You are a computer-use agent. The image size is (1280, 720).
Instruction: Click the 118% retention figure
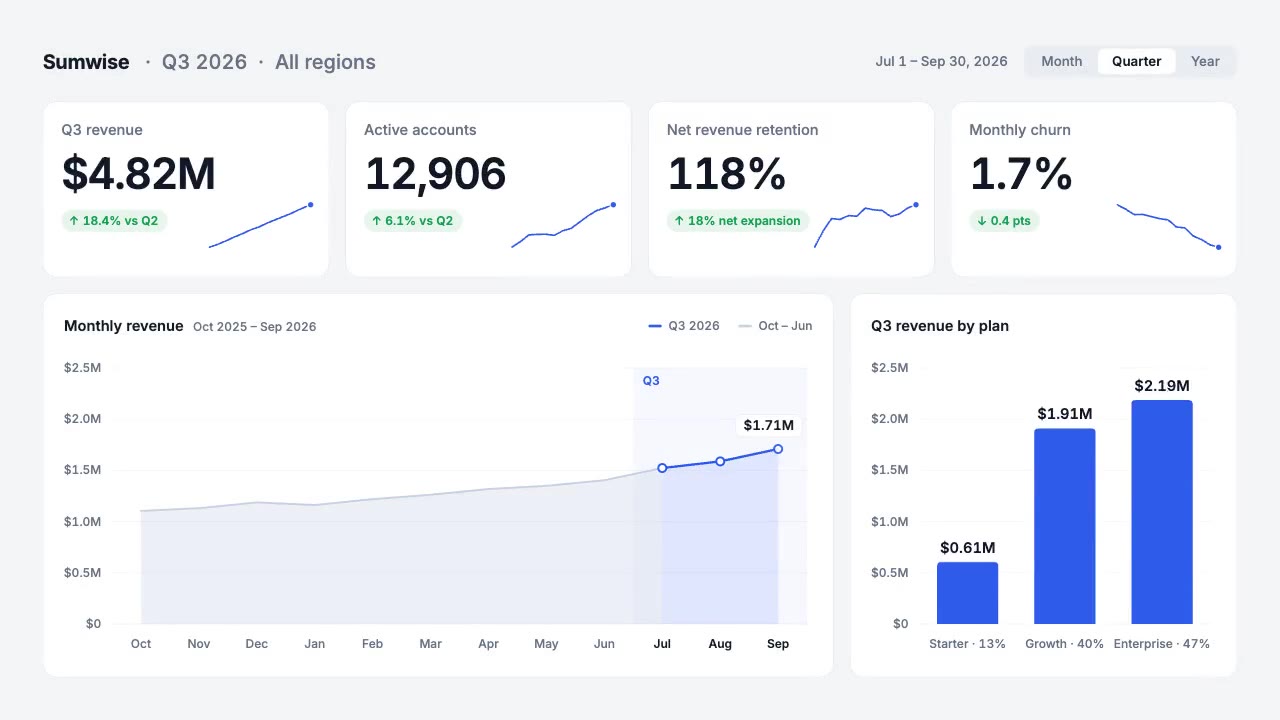tap(726, 174)
